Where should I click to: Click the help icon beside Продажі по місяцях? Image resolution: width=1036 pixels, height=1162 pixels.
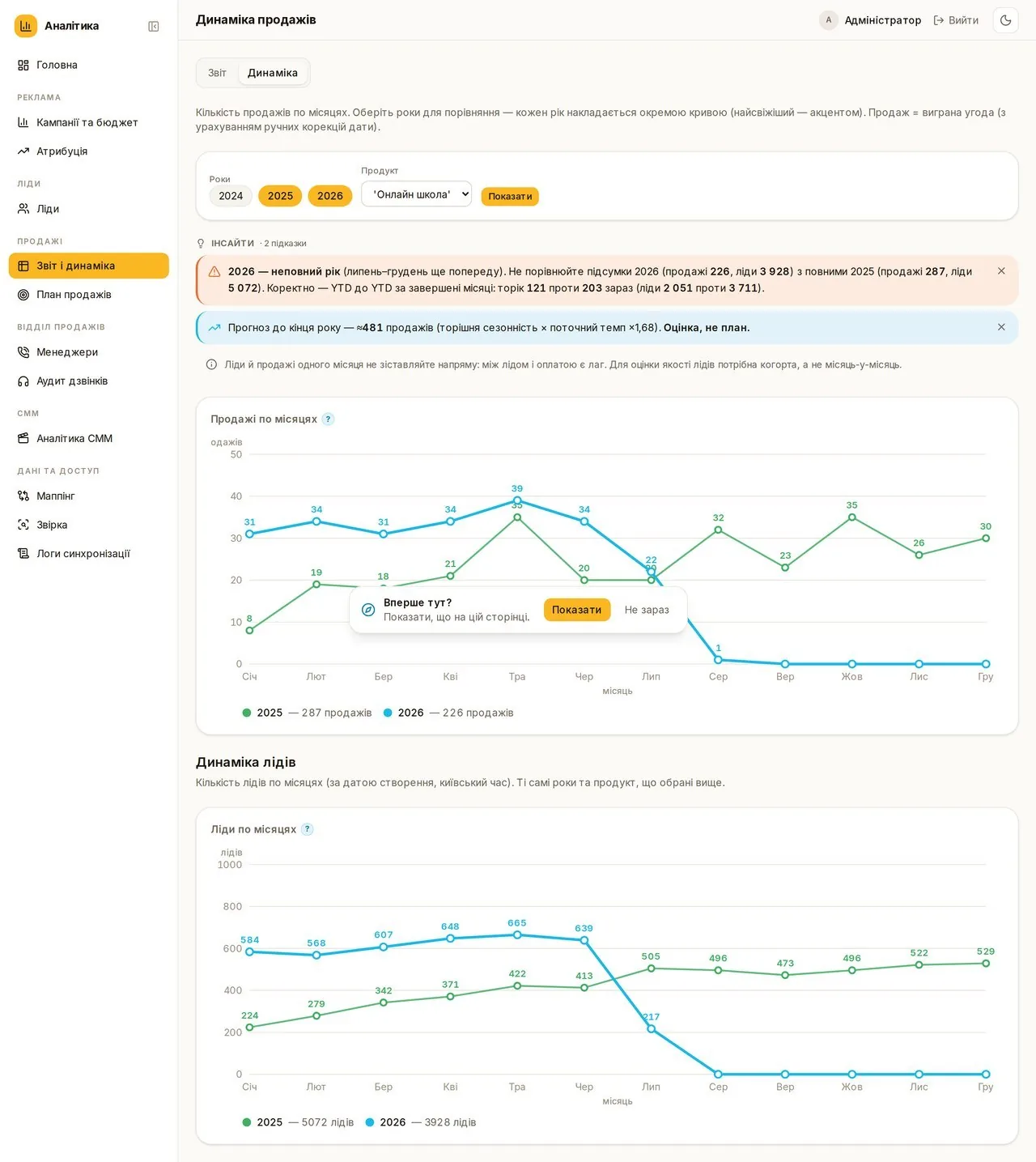[x=328, y=419]
